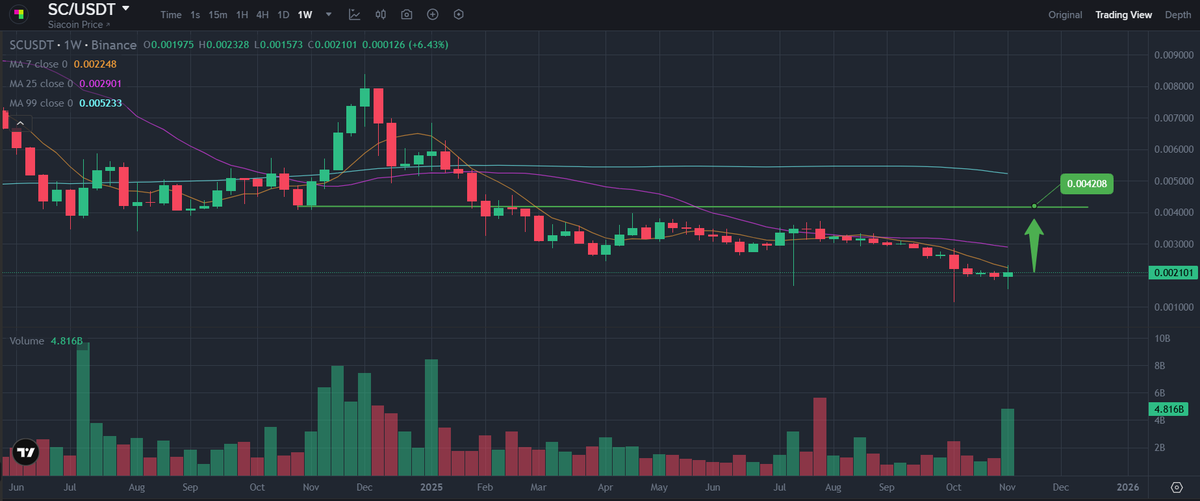Viewport: 1200px width, 501px height.
Task: Open the SC/USDT pair selector dropdown
Action: [x=89, y=9]
